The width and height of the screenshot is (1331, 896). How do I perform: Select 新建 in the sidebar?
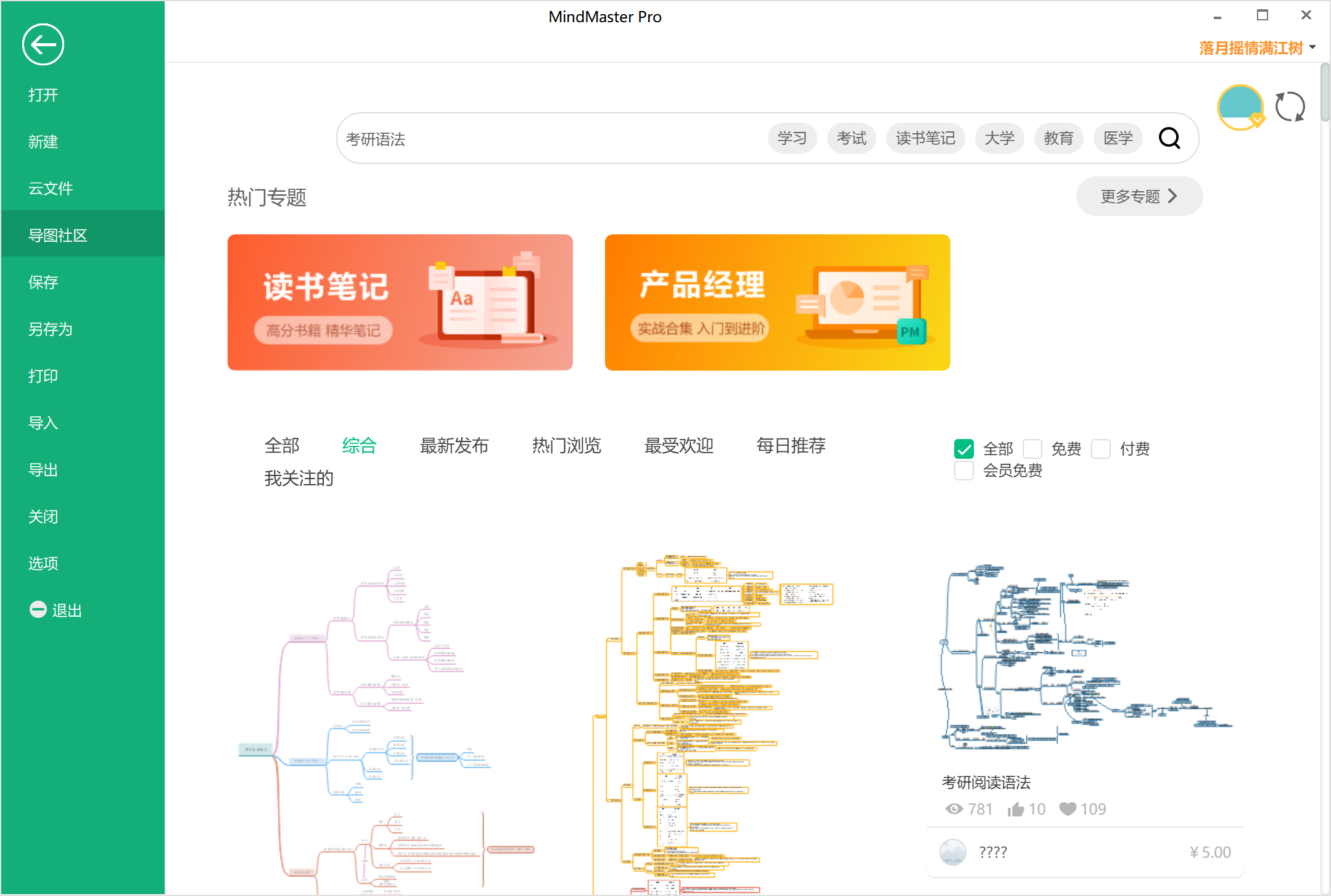pos(83,142)
